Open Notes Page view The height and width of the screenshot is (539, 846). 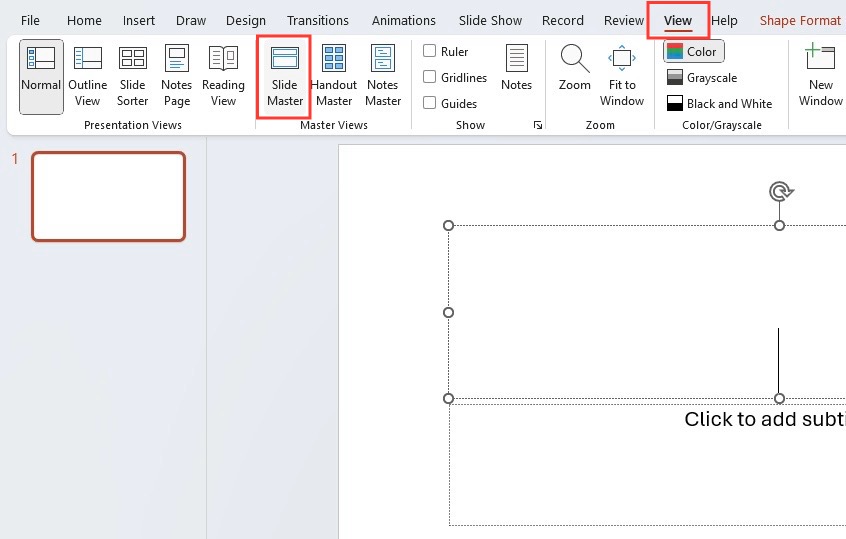[176, 77]
